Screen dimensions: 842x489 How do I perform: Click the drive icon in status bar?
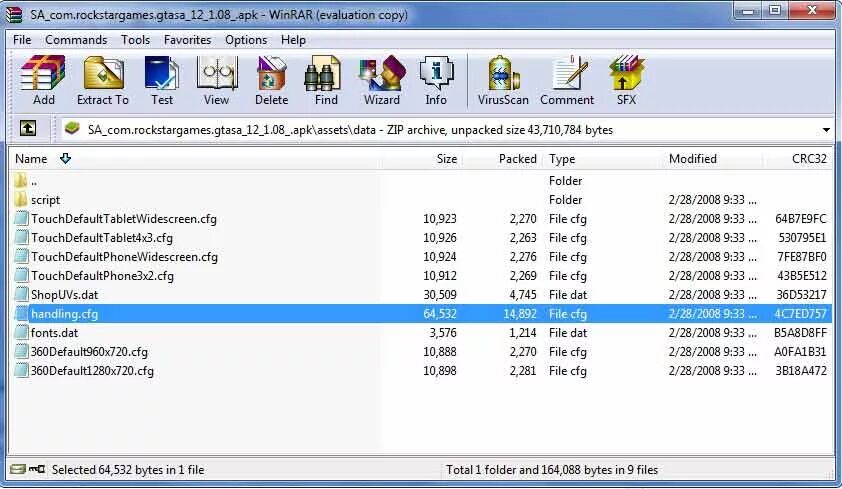click(x=18, y=469)
